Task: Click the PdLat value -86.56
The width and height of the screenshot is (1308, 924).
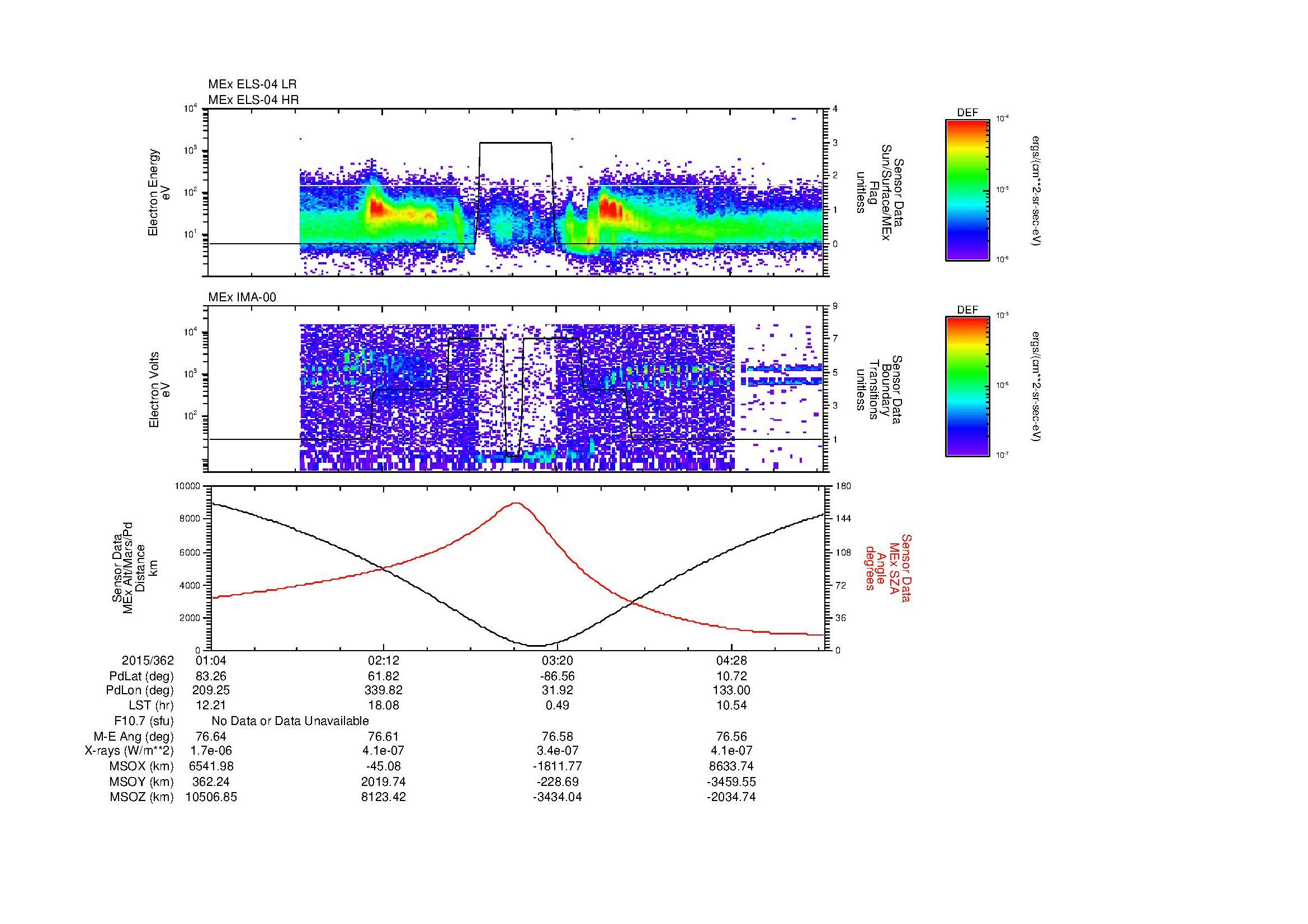Action: (557, 676)
